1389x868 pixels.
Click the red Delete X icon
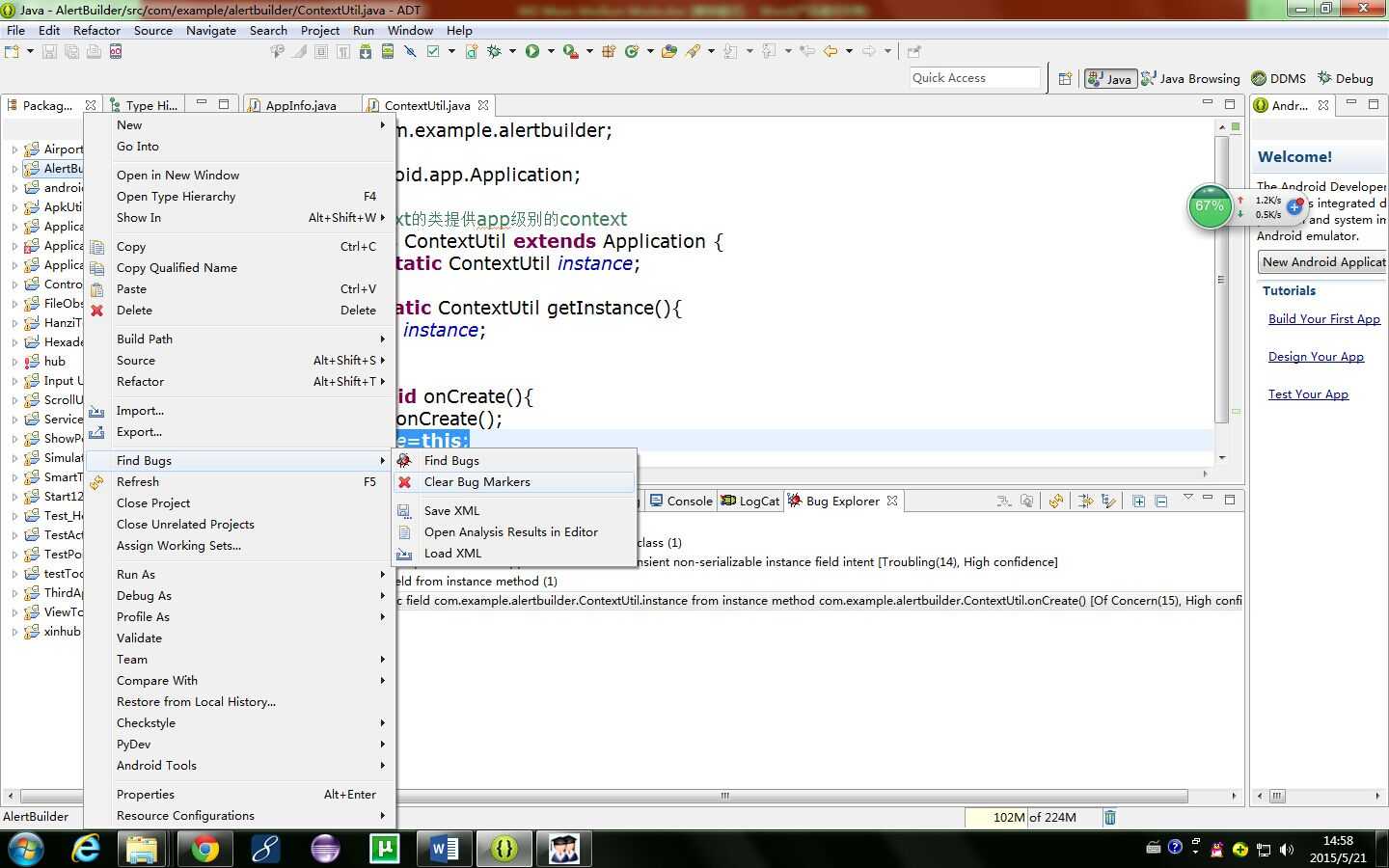pos(96,311)
